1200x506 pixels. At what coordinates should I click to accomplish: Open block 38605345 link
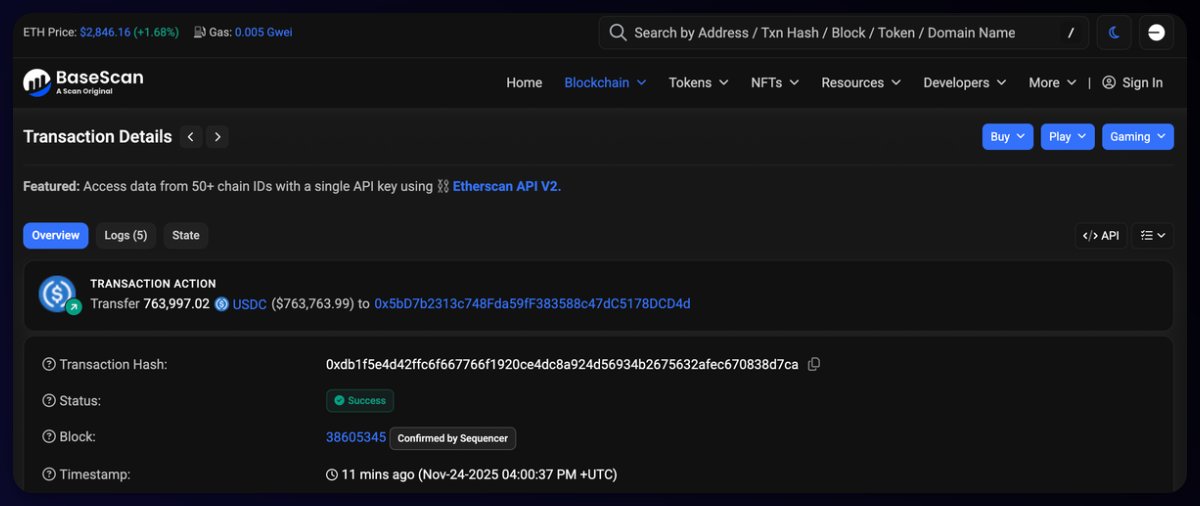point(356,437)
